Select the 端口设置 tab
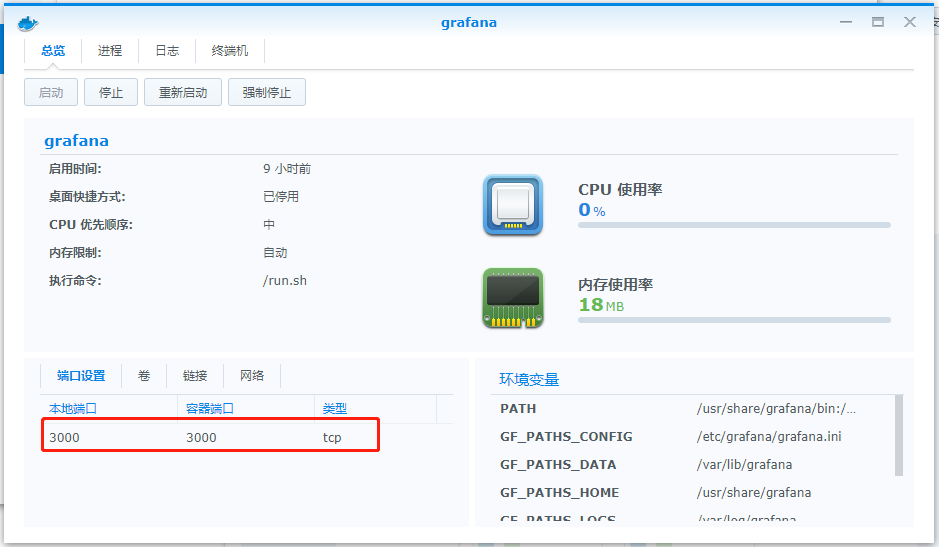939x547 pixels. (81, 376)
